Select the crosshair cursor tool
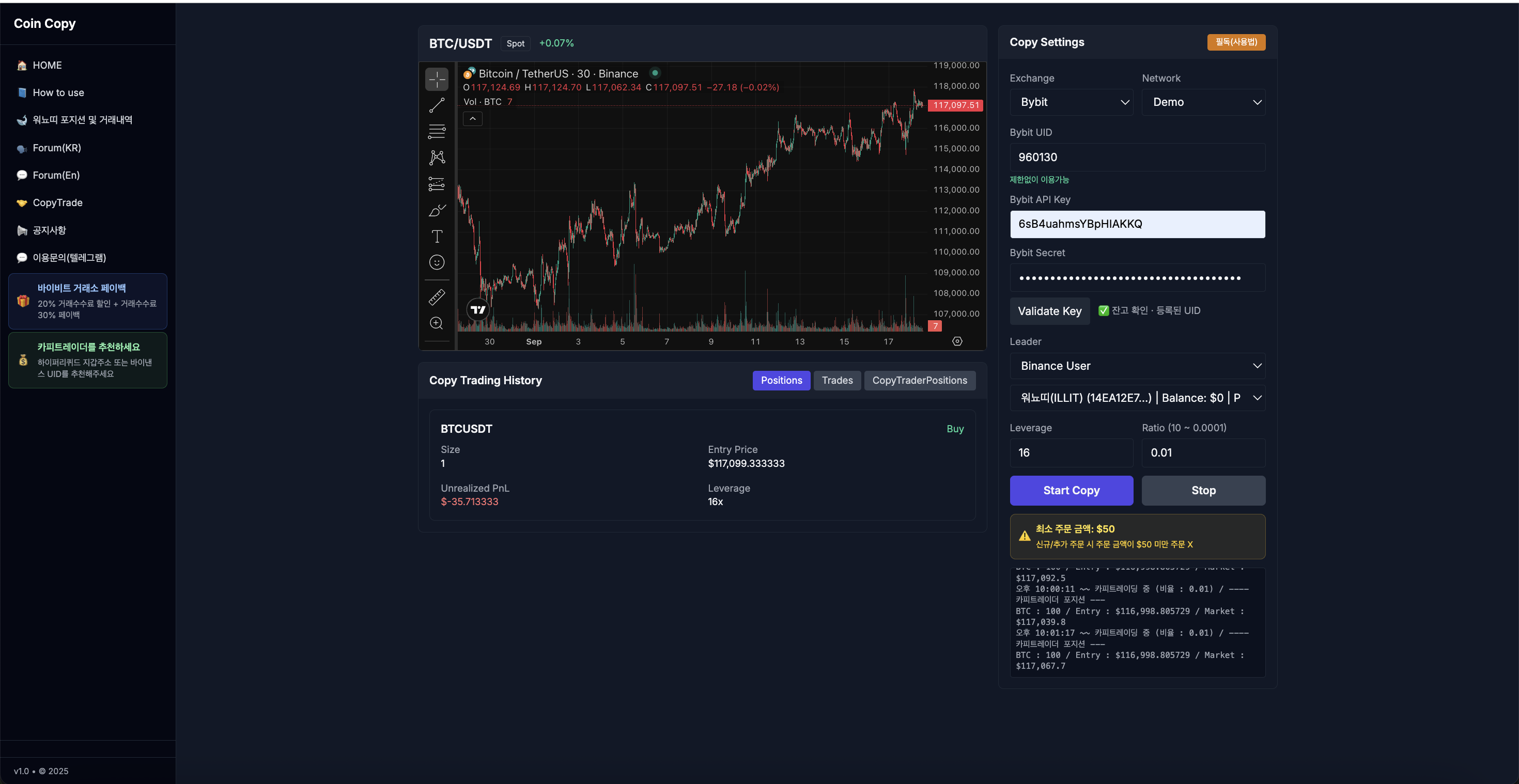Screen dimensions: 1519x784 (x=437, y=79)
